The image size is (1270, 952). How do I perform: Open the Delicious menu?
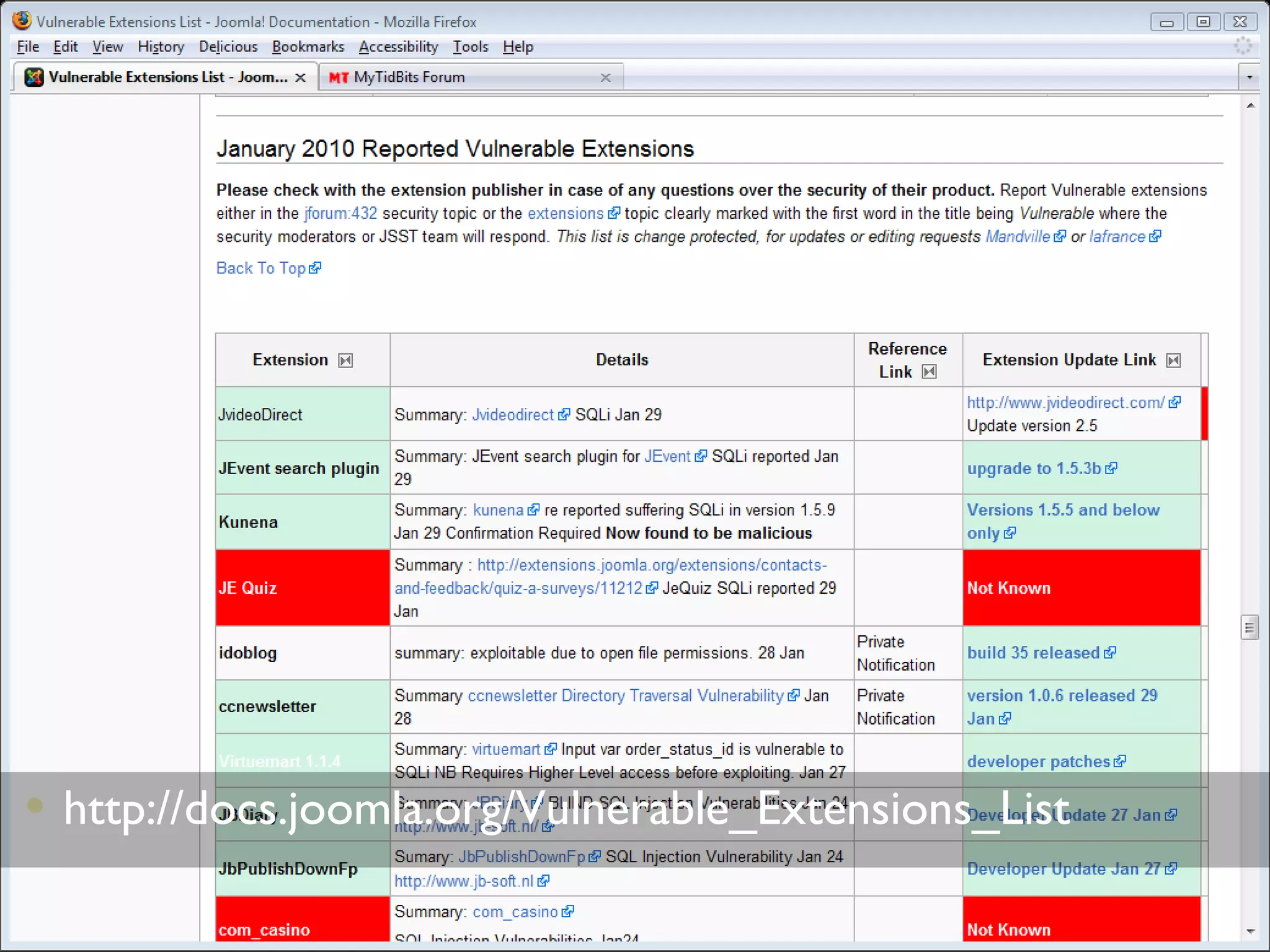pos(228,47)
